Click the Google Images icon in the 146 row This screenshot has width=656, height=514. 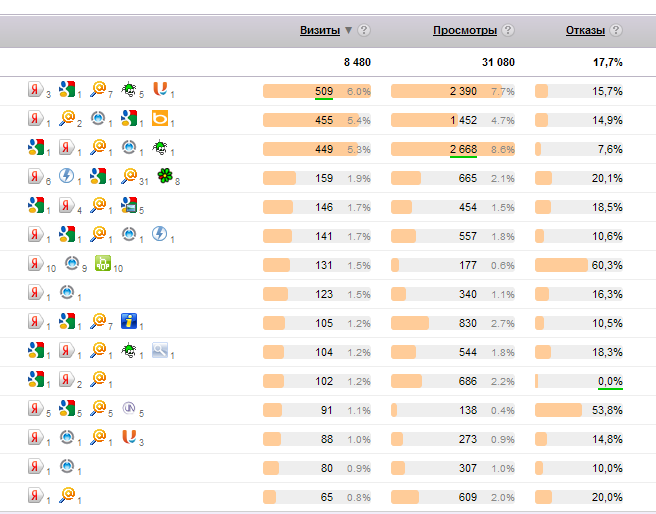coord(129,205)
